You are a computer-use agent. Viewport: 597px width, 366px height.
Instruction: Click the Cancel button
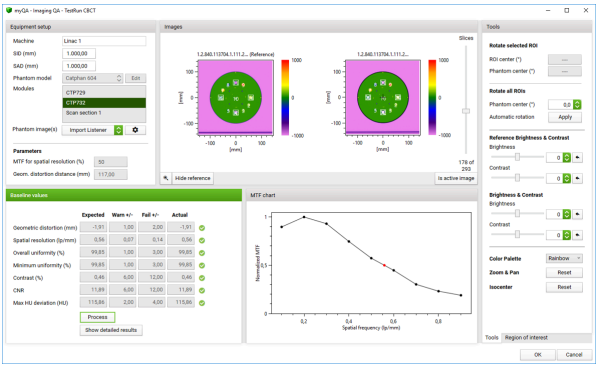pos(574,355)
